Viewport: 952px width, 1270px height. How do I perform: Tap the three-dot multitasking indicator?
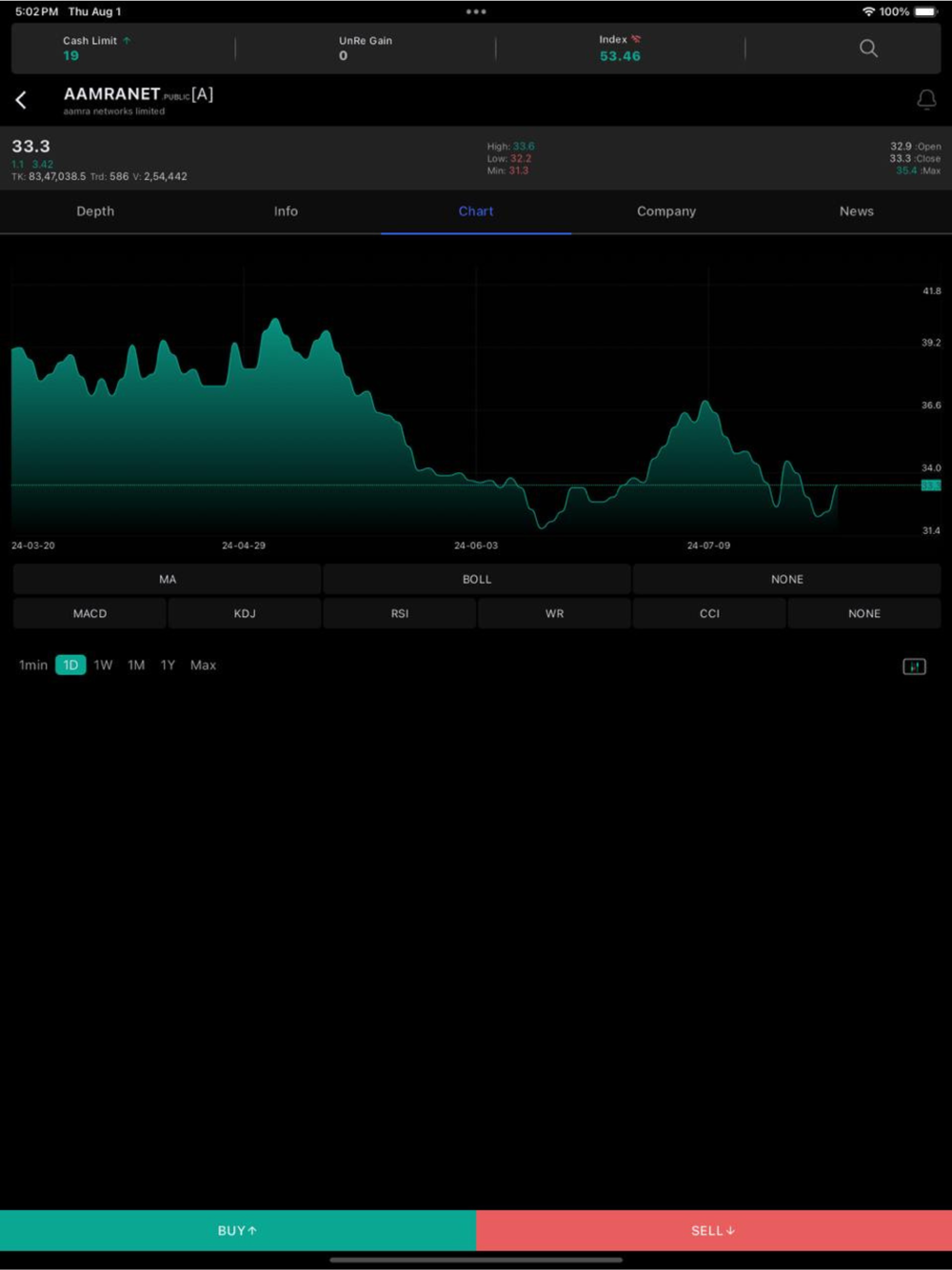coord(476,11)
